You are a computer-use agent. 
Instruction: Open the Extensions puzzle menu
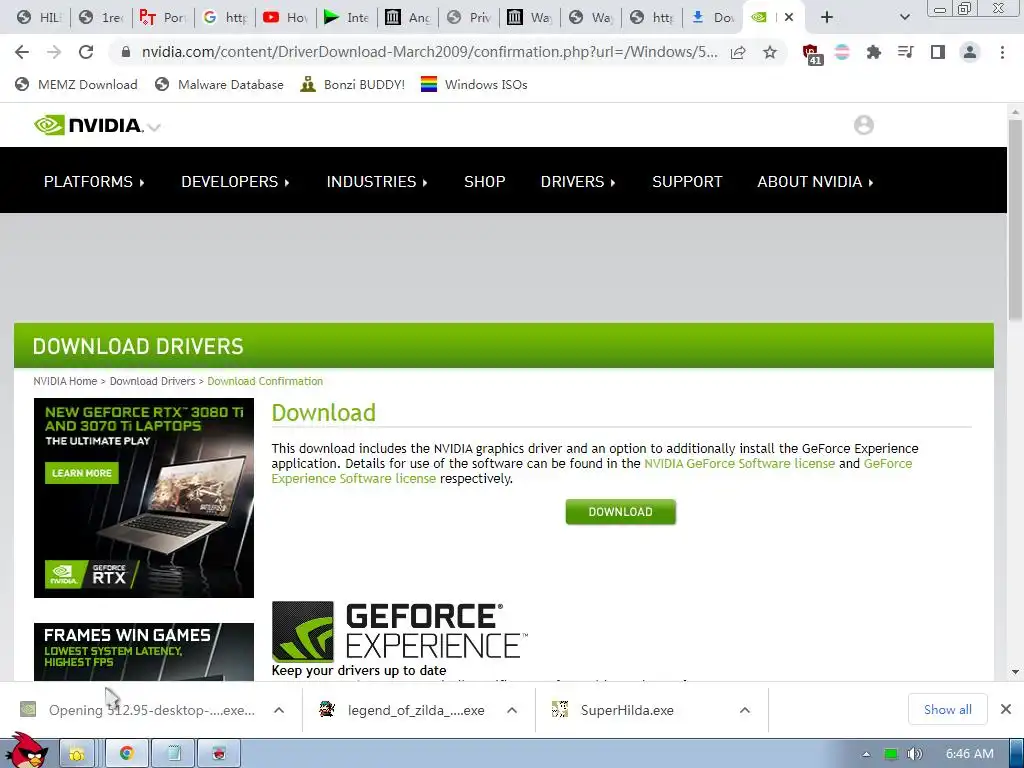coord(873,52)
